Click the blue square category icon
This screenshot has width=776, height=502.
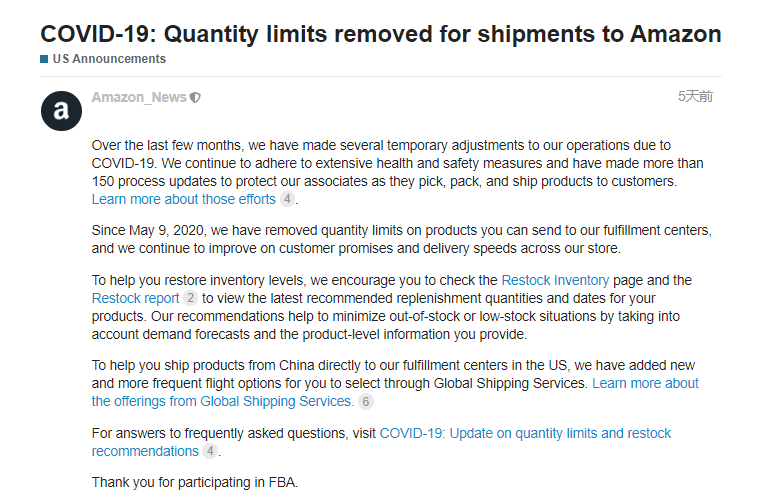click(44, 59)
